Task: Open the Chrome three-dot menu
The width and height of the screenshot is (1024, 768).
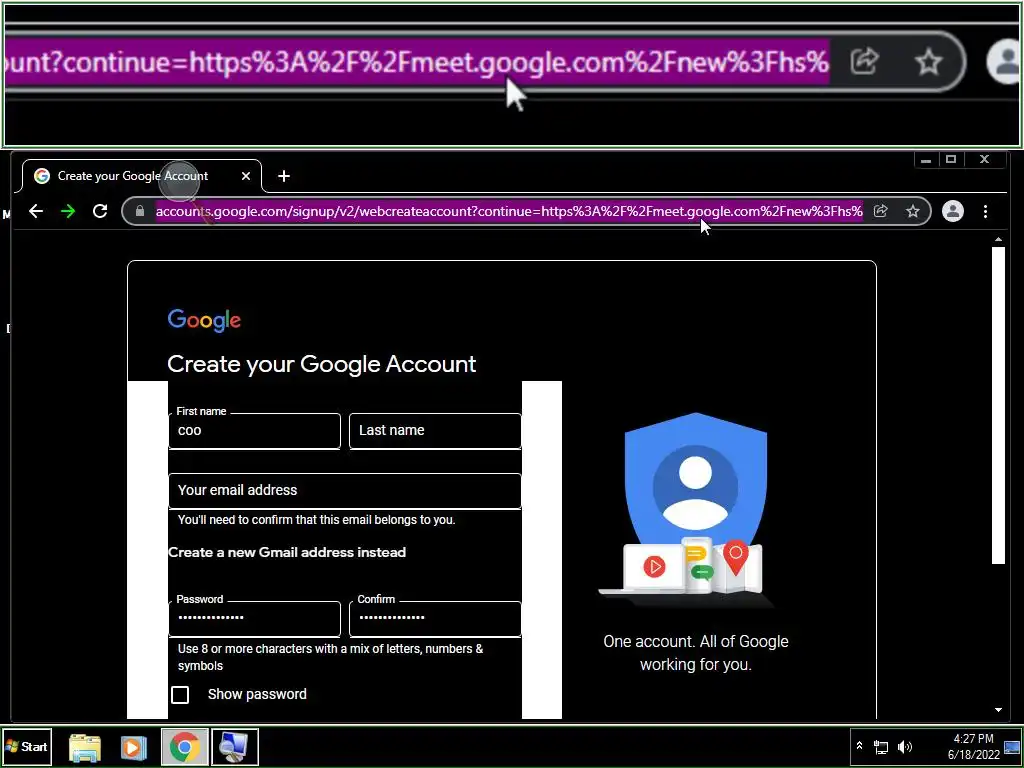Action: point(985,211)
